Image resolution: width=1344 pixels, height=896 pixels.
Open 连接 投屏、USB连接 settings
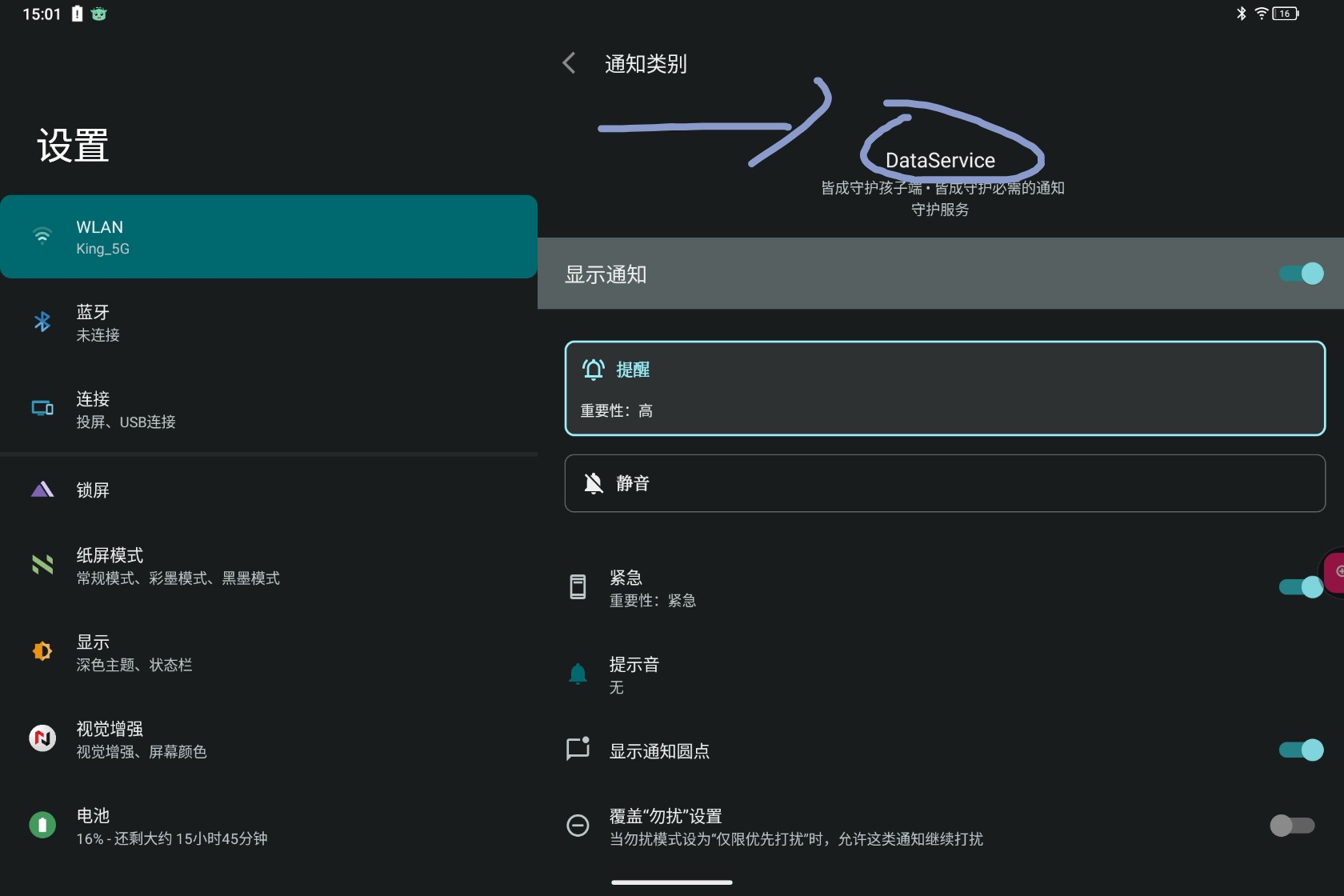269,409
